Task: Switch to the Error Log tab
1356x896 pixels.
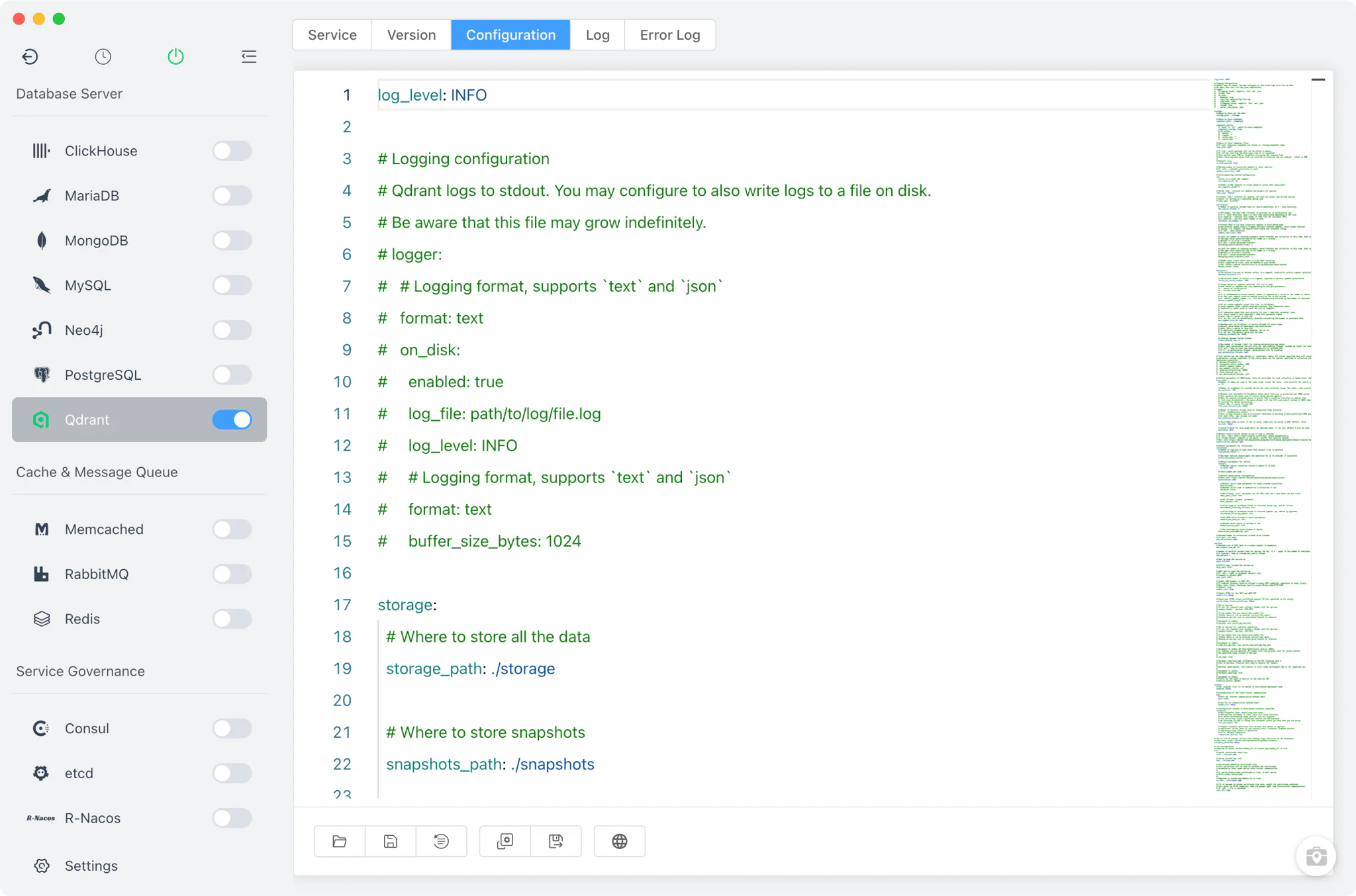Action: 670,35
